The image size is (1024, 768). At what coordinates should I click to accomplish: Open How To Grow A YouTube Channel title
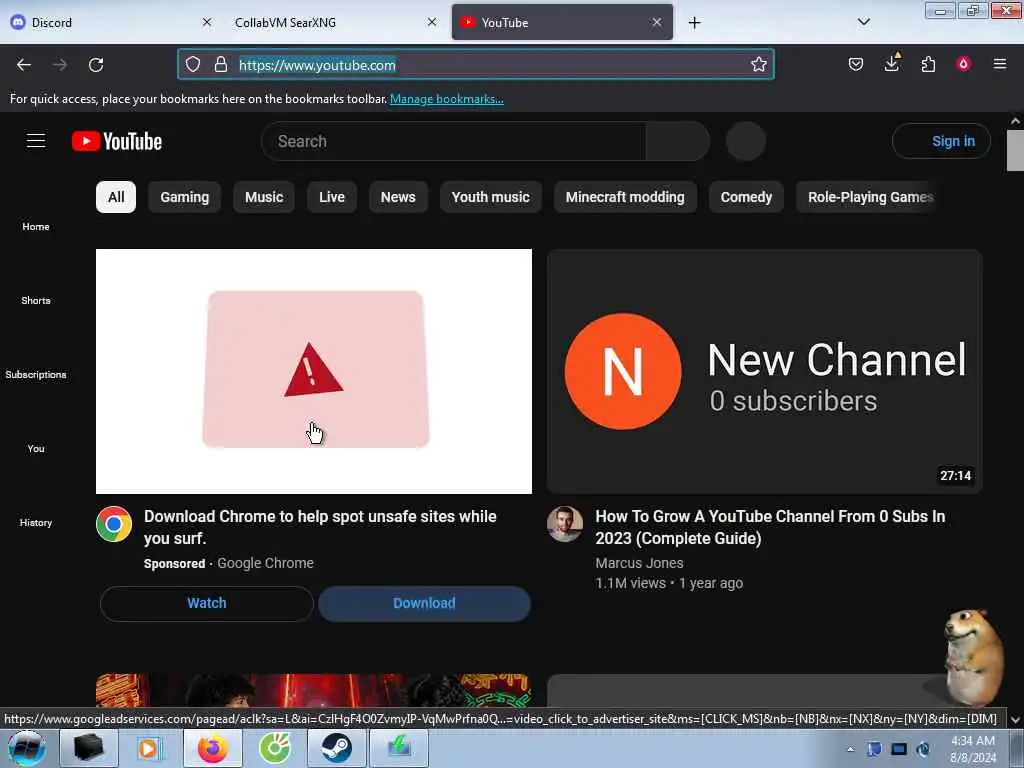tap(771, 527)
